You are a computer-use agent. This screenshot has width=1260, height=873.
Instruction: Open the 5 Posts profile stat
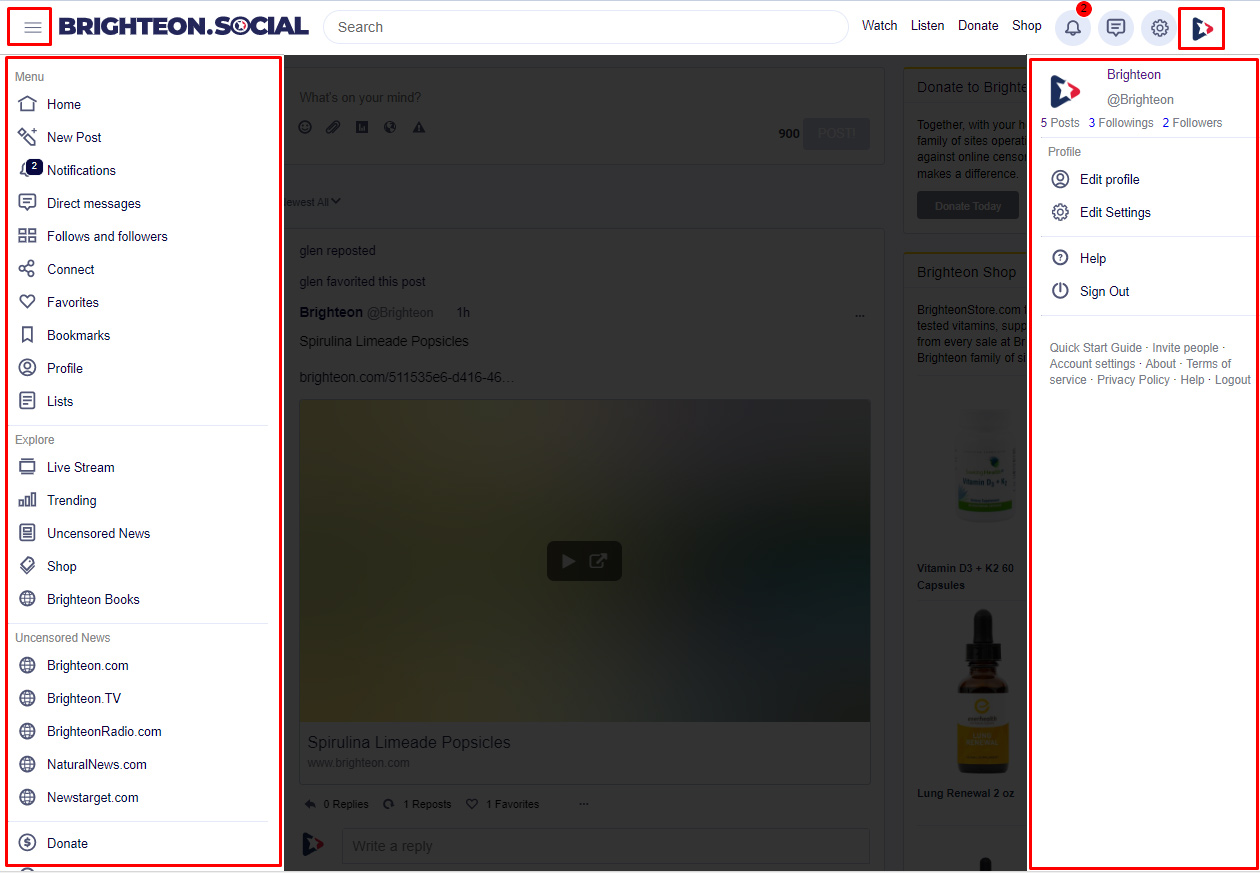pyautogui.click(x=1060, y=123)
